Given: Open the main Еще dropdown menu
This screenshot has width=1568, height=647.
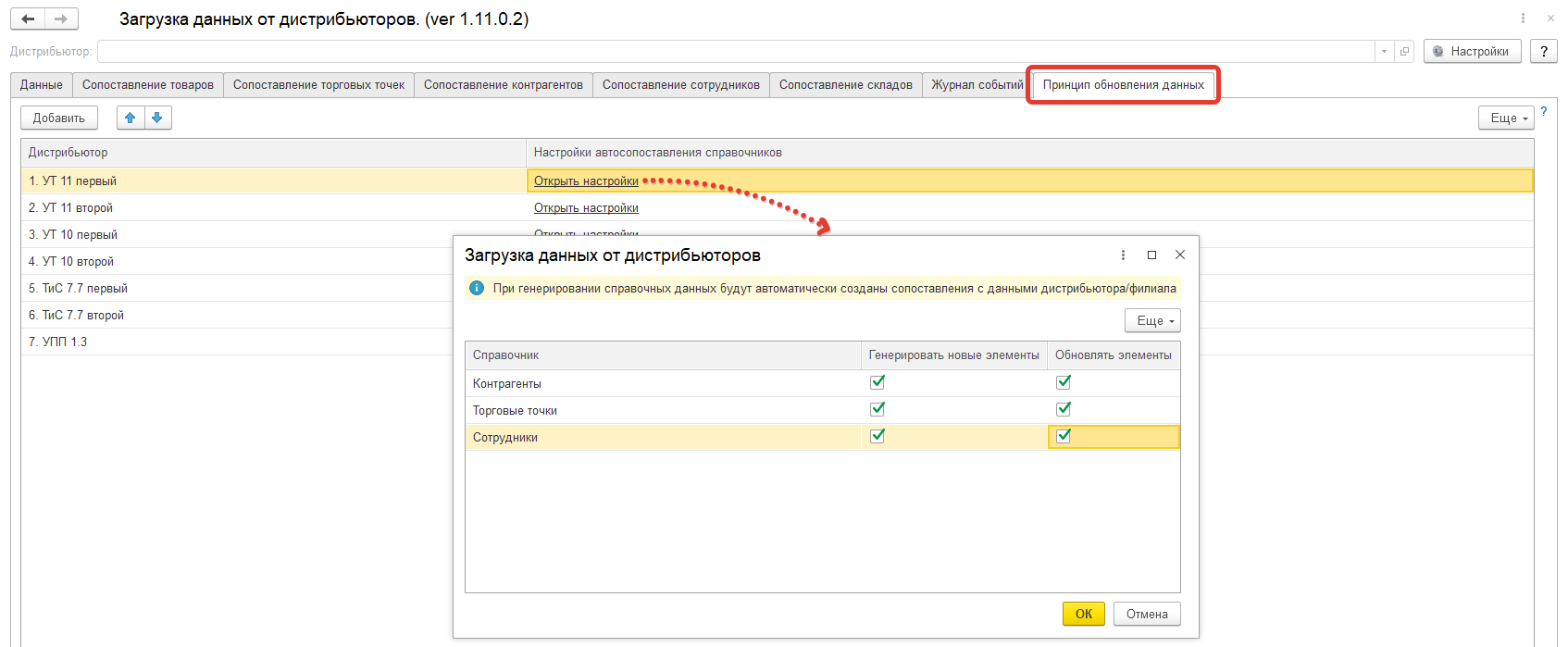Looking at the screenshot, I should pyautogui.click(x=1506, y=118).
